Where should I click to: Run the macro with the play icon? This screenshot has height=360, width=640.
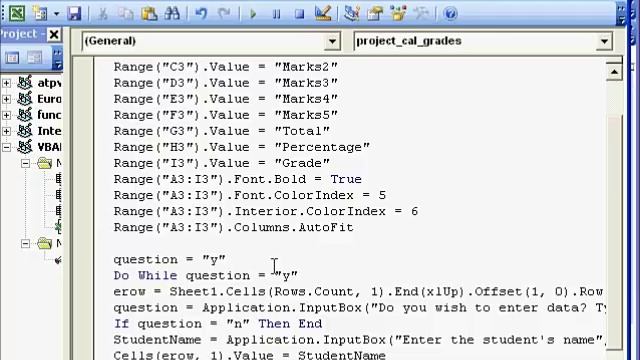[253, 14]
